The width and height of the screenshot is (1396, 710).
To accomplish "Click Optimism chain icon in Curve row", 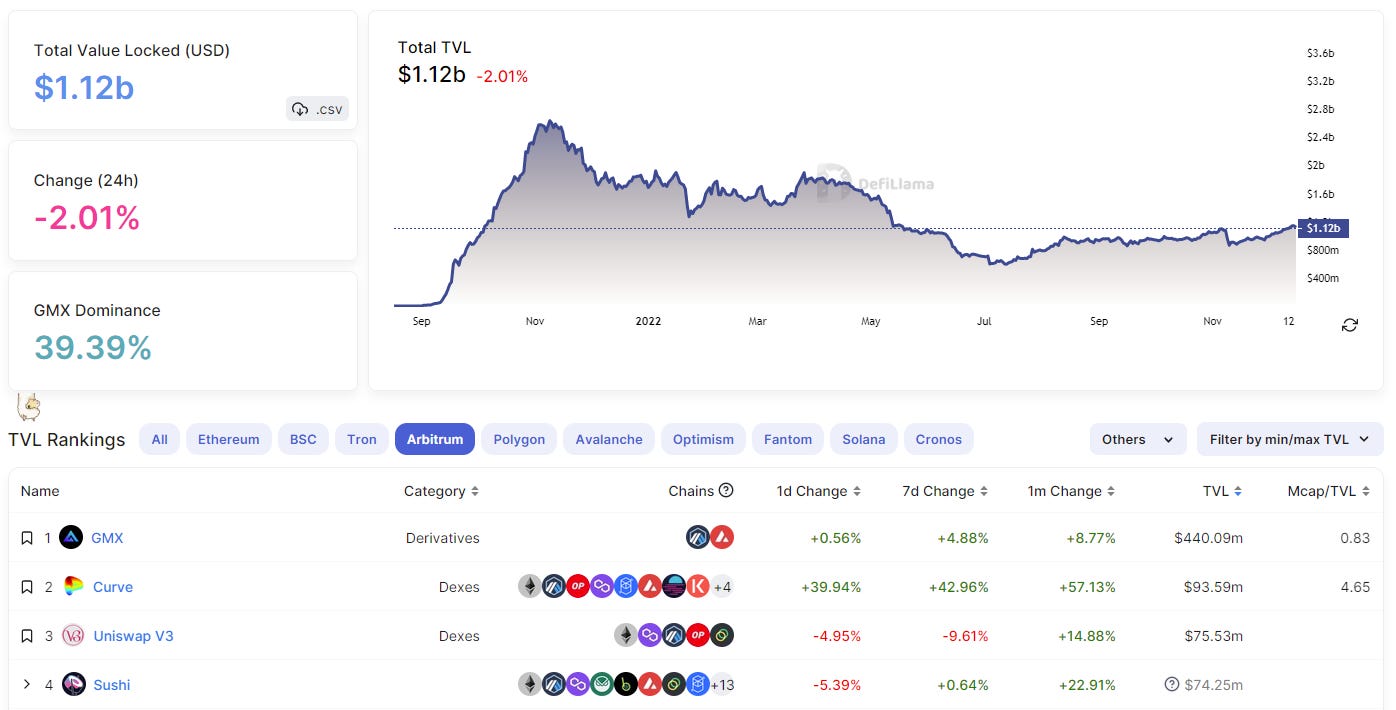I will (x=578, y=587).
